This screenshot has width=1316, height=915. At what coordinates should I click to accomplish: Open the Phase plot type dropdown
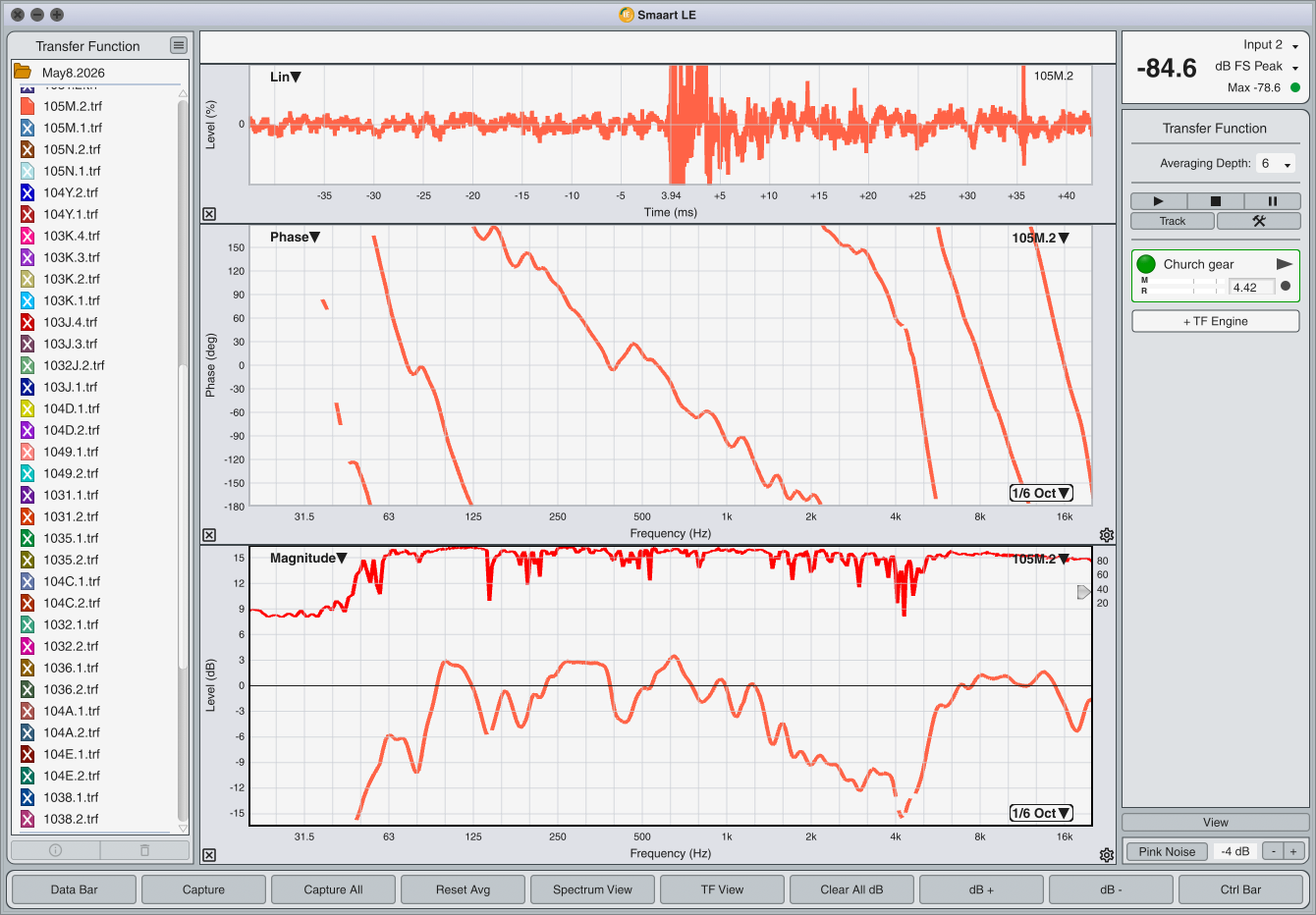pyautogui.click(x=296, y=237)
